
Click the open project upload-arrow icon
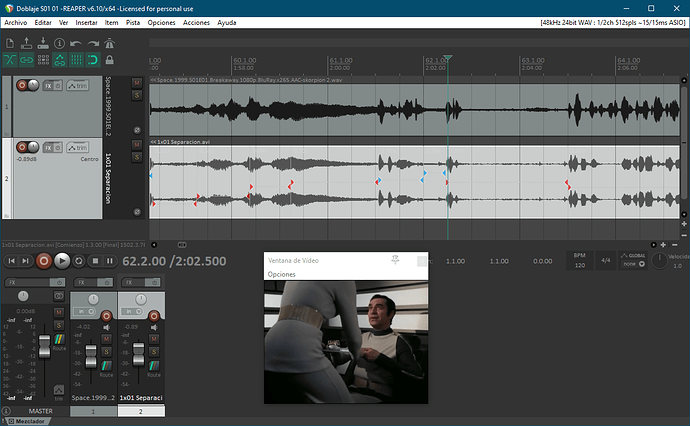(26, 43)
